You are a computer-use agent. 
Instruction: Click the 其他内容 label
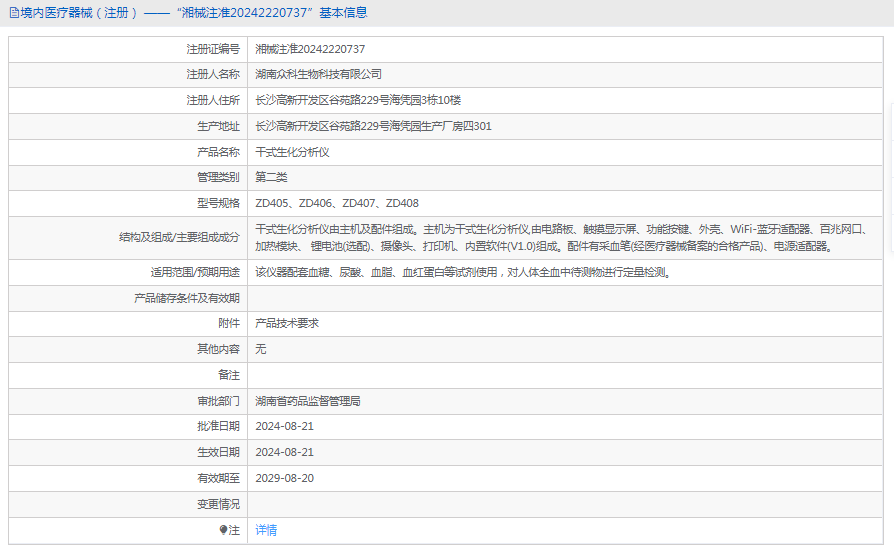tap(218, 349)
